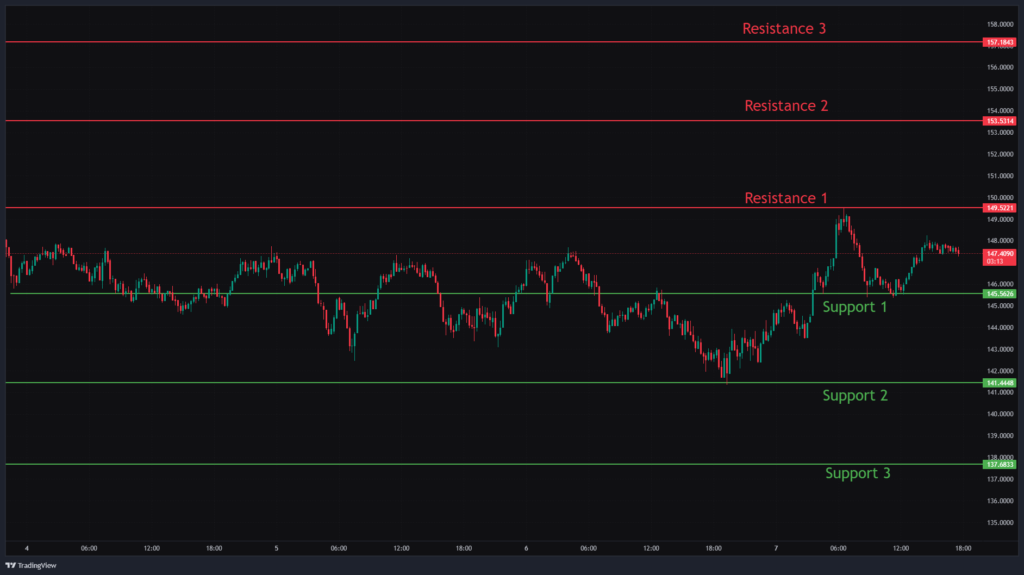Click the 157.1843 red price tag
Viewport: 1024px width, 575px height.
(1000, 43)
